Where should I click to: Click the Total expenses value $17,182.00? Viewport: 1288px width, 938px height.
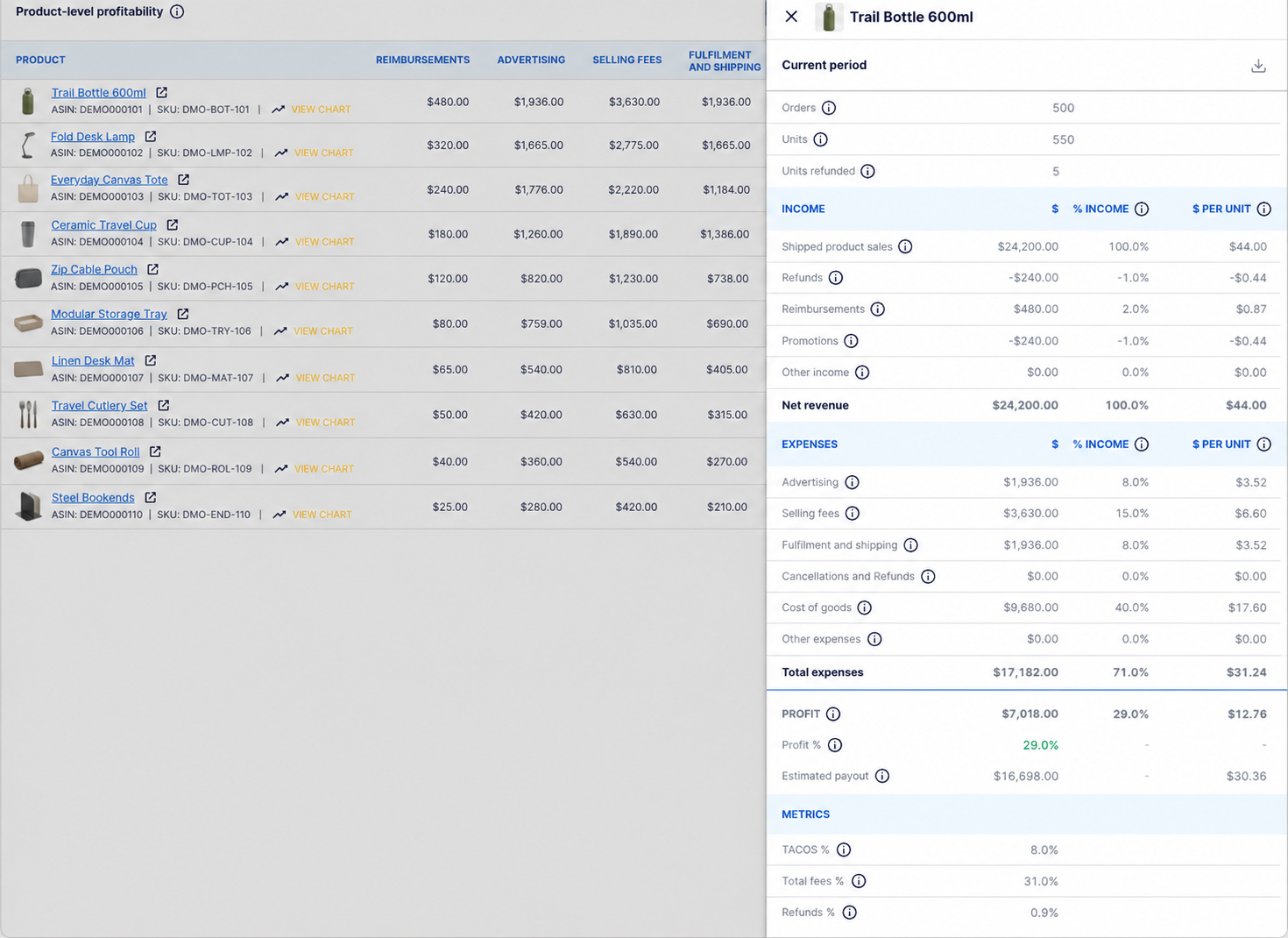coord(1025,672)
